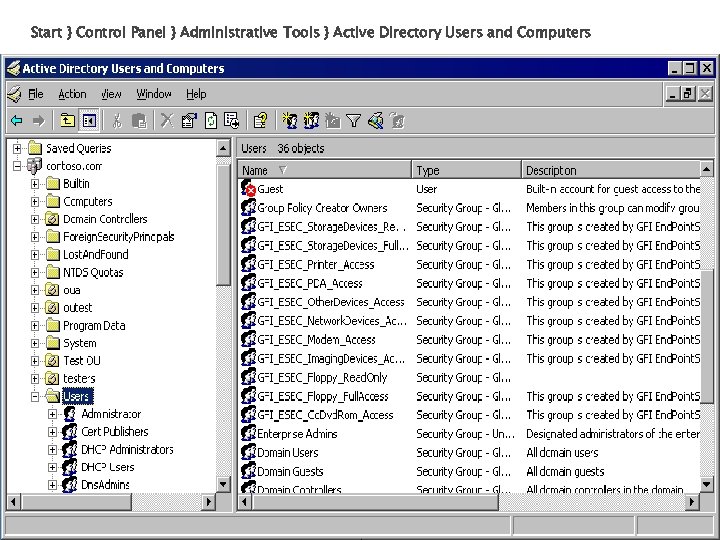Click the Export List toolbar icon

232,120
